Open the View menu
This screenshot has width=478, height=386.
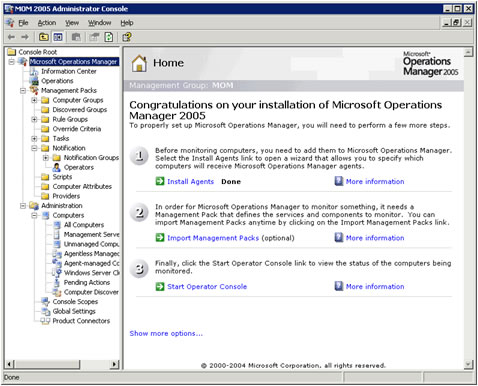pyautogui.click(x=72, y=23)
